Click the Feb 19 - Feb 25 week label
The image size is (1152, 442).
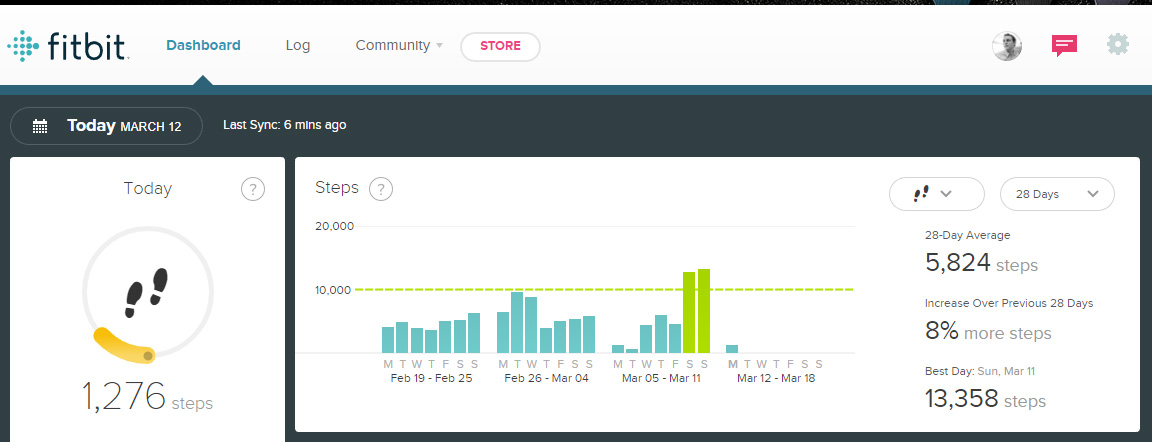point(431,379)
